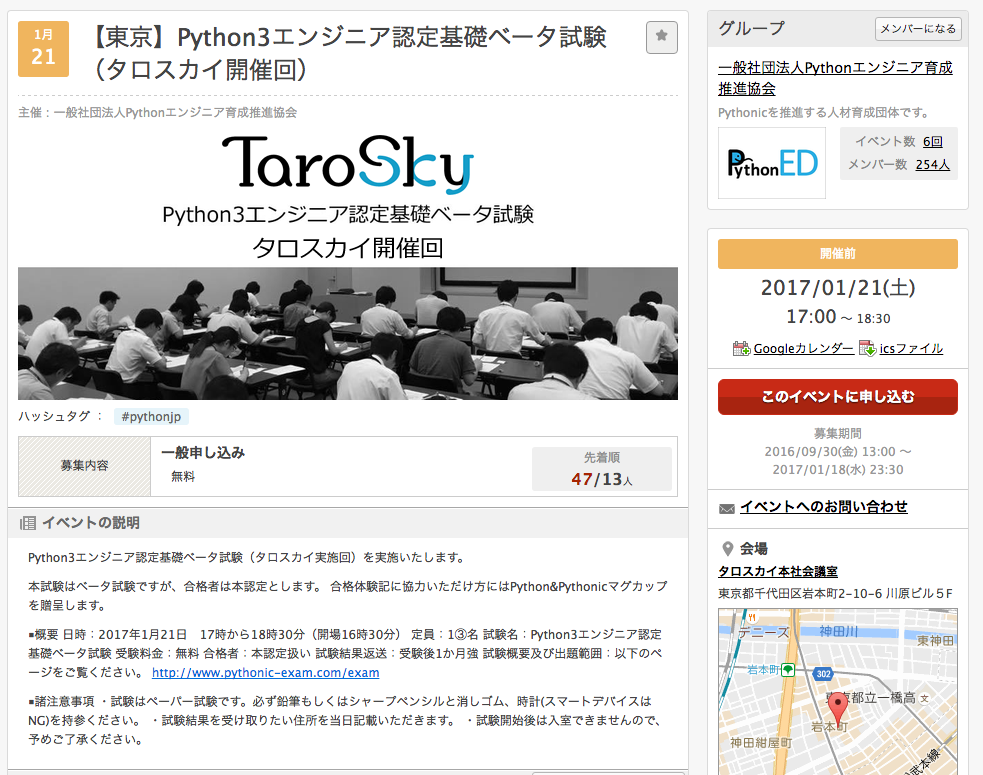The width and height of the screenshot is (983, 775).
Task: Click the 募集期間 label
Action: click(838, 433)
